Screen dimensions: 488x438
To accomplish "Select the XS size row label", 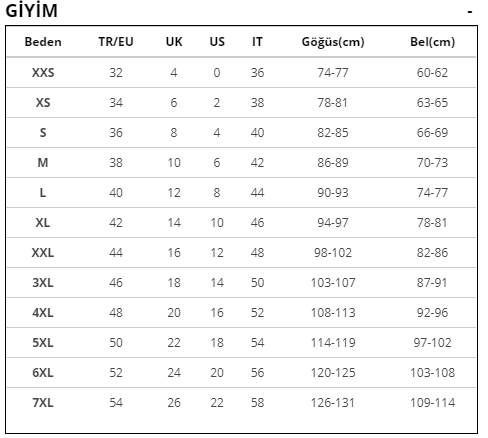I will coord(43,103).
